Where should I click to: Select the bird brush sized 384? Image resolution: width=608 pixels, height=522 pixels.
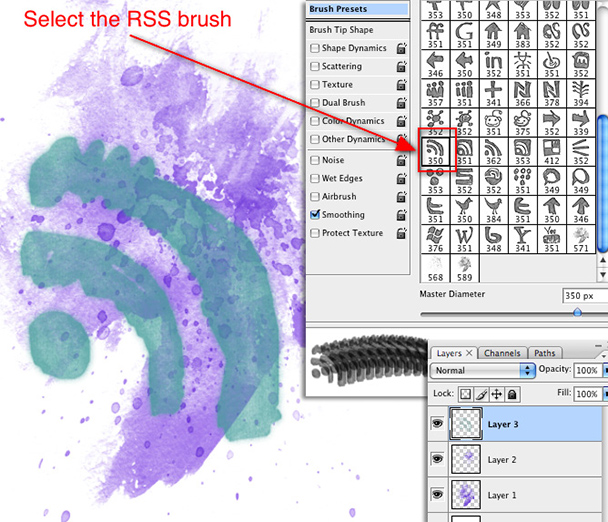[x=493, y=210]
